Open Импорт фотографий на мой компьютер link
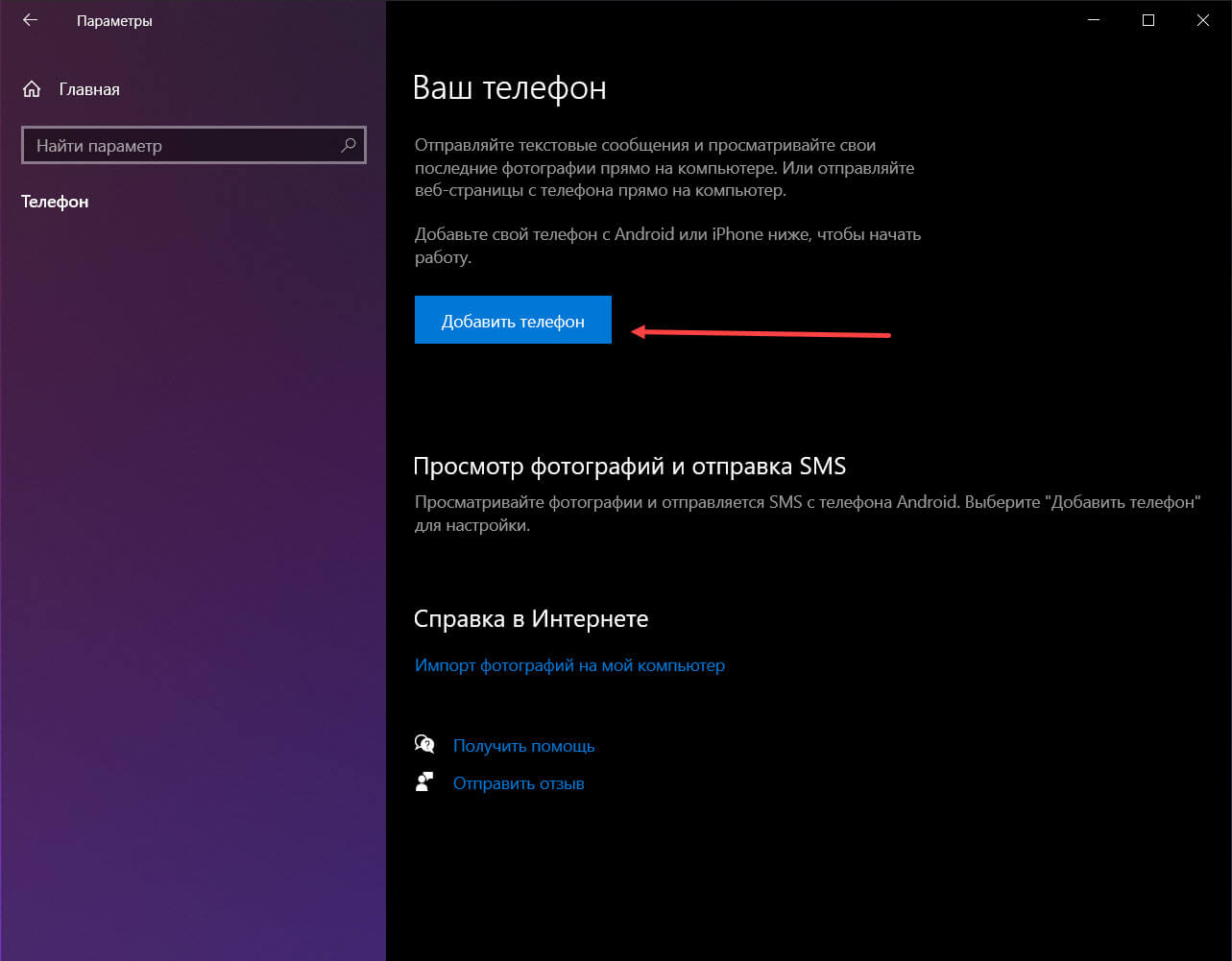 [x=569, y=664]
